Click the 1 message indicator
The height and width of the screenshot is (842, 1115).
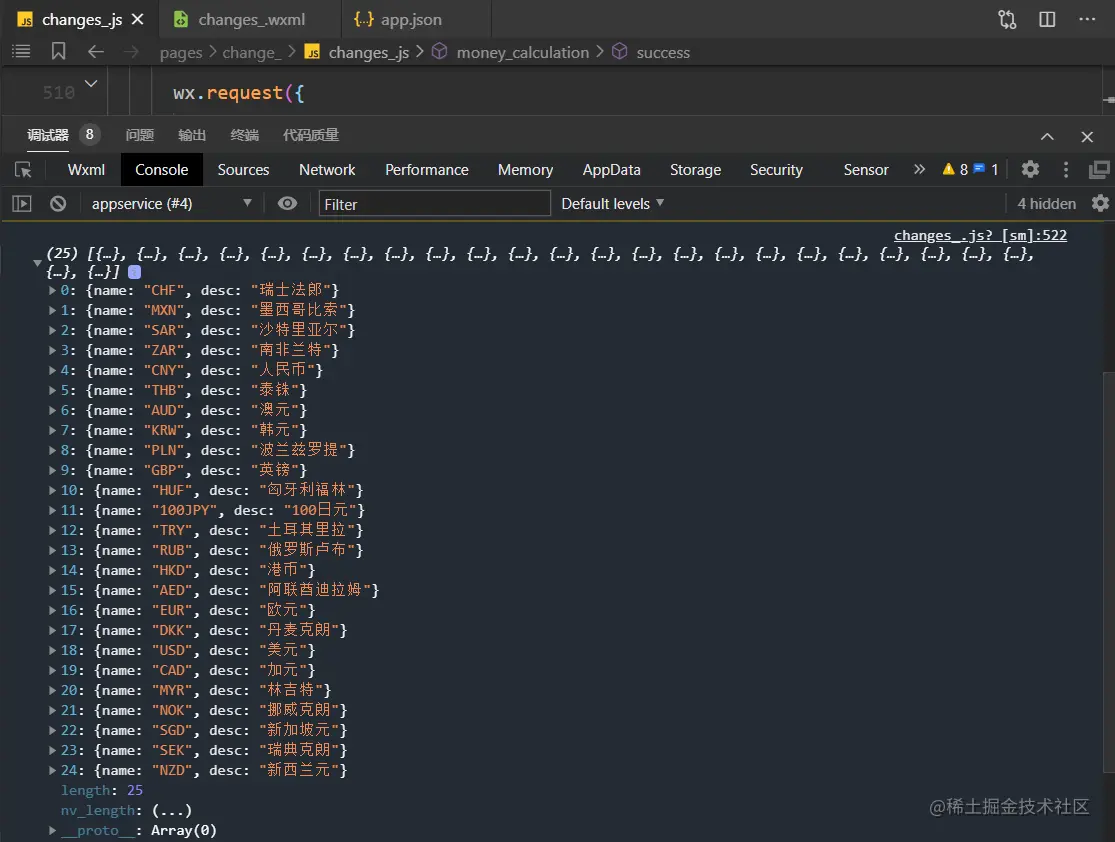click(x=986, y=169)
